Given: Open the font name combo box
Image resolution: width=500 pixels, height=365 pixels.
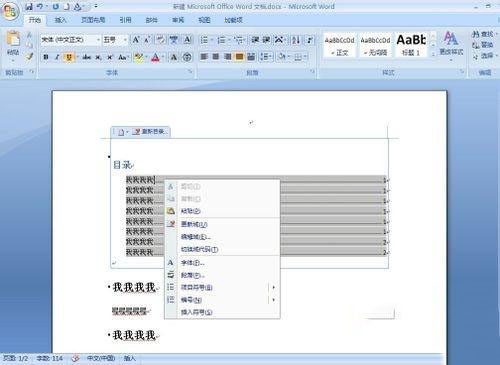Looking at the screenshot, I should (70, 40).
